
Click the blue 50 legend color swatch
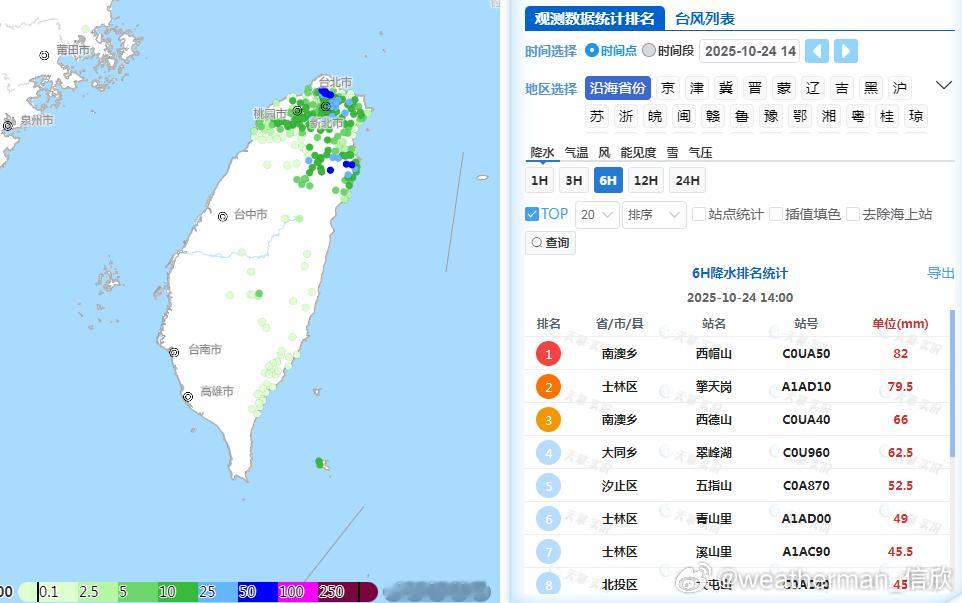[257, 592]
